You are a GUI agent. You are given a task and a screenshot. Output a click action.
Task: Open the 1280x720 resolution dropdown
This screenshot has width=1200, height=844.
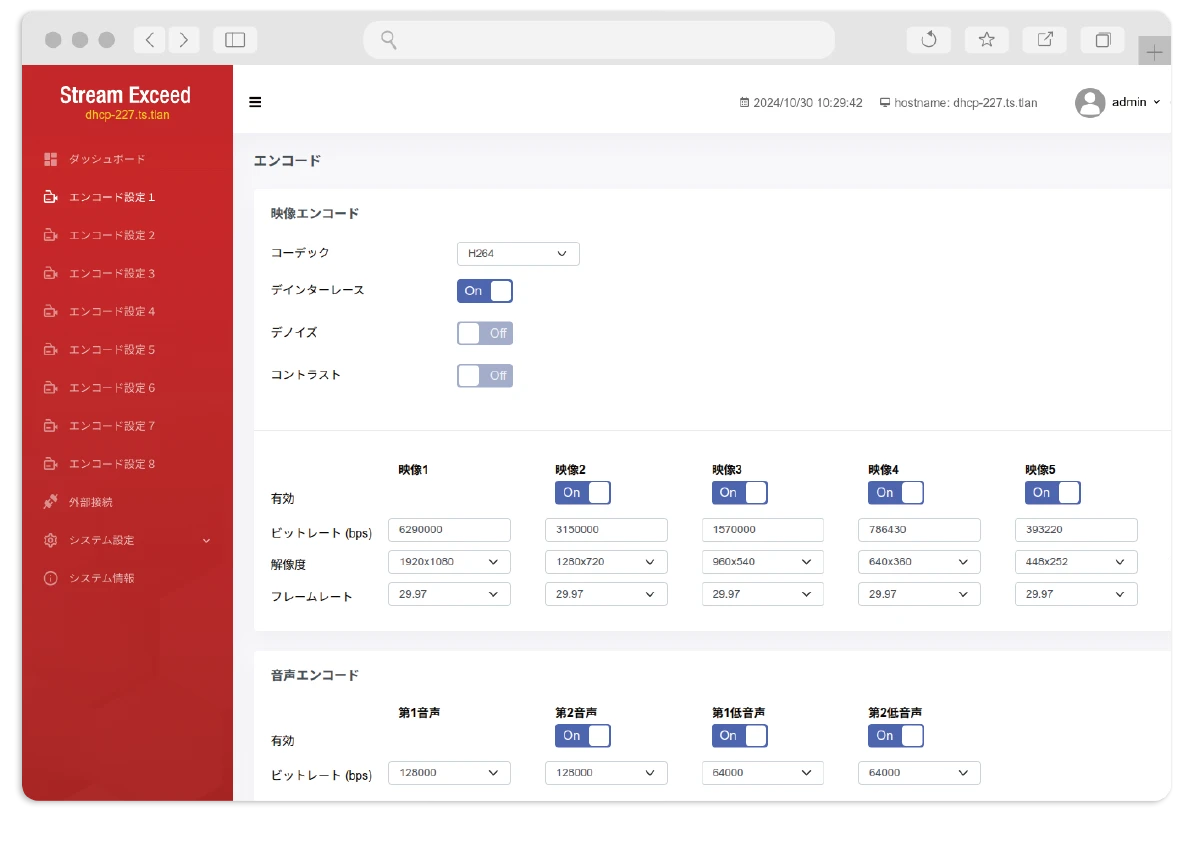(606, 562)
